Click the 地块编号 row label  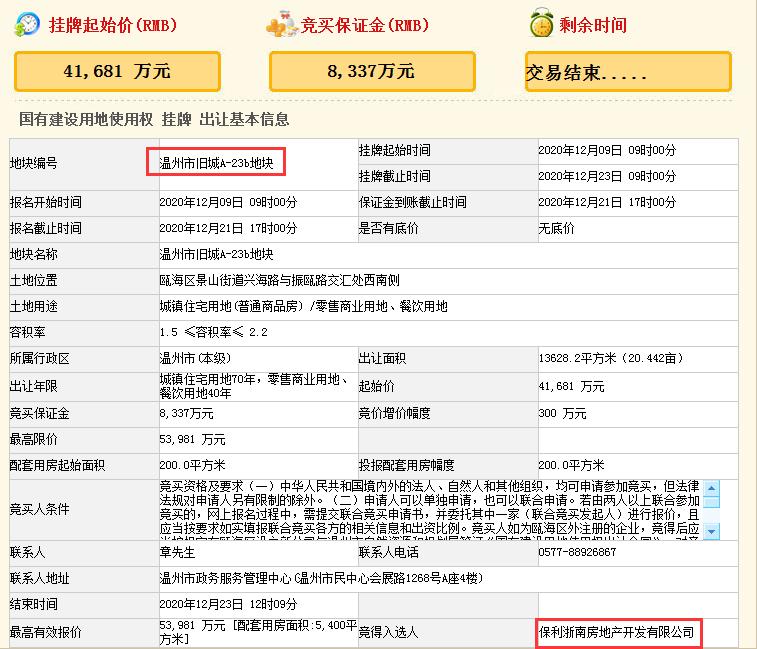click(33, 163)
